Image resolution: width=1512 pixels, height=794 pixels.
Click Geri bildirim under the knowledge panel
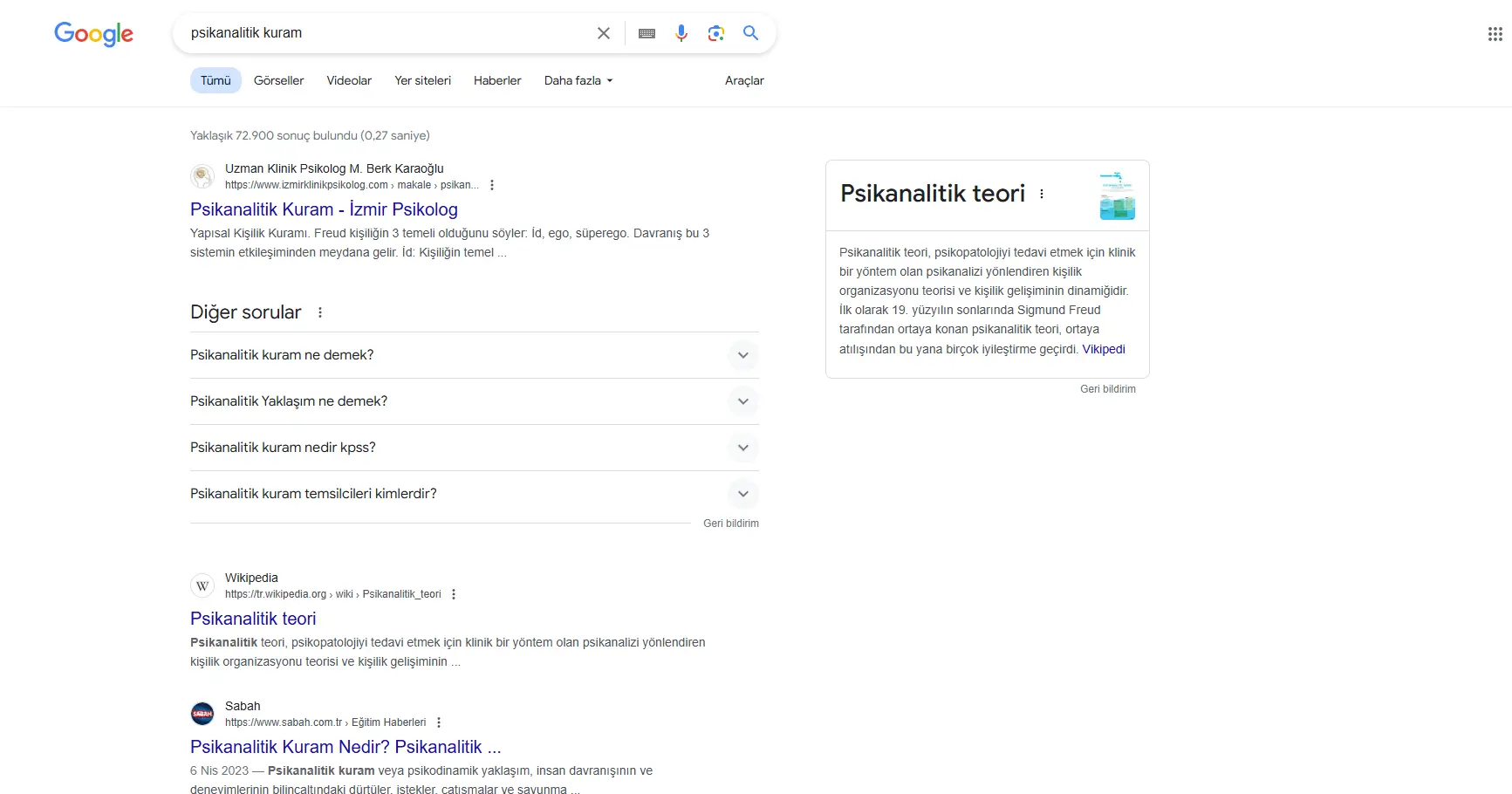(x=1108, y=389)
